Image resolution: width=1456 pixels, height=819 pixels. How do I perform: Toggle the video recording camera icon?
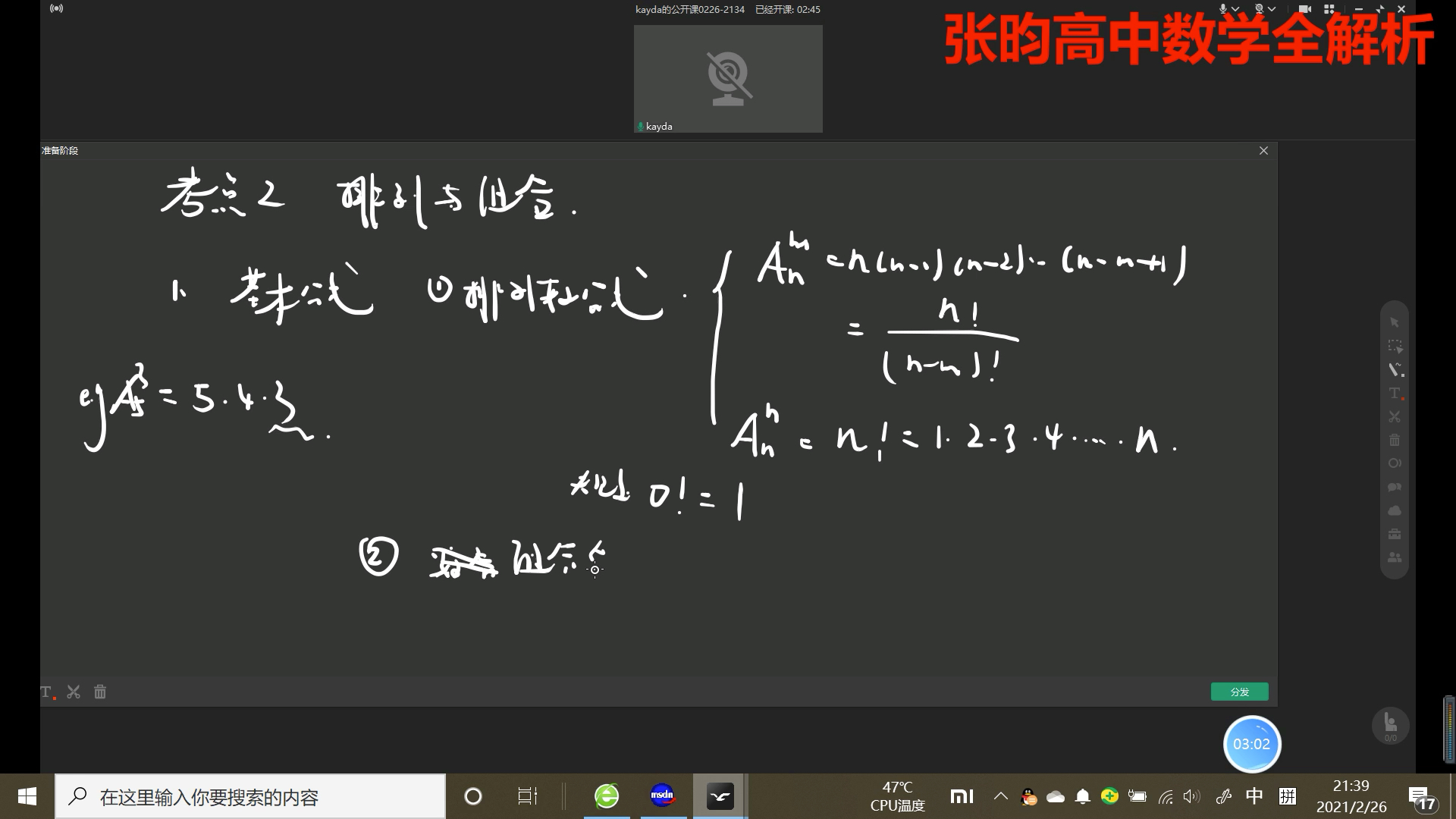click(x=1304, y=9)
